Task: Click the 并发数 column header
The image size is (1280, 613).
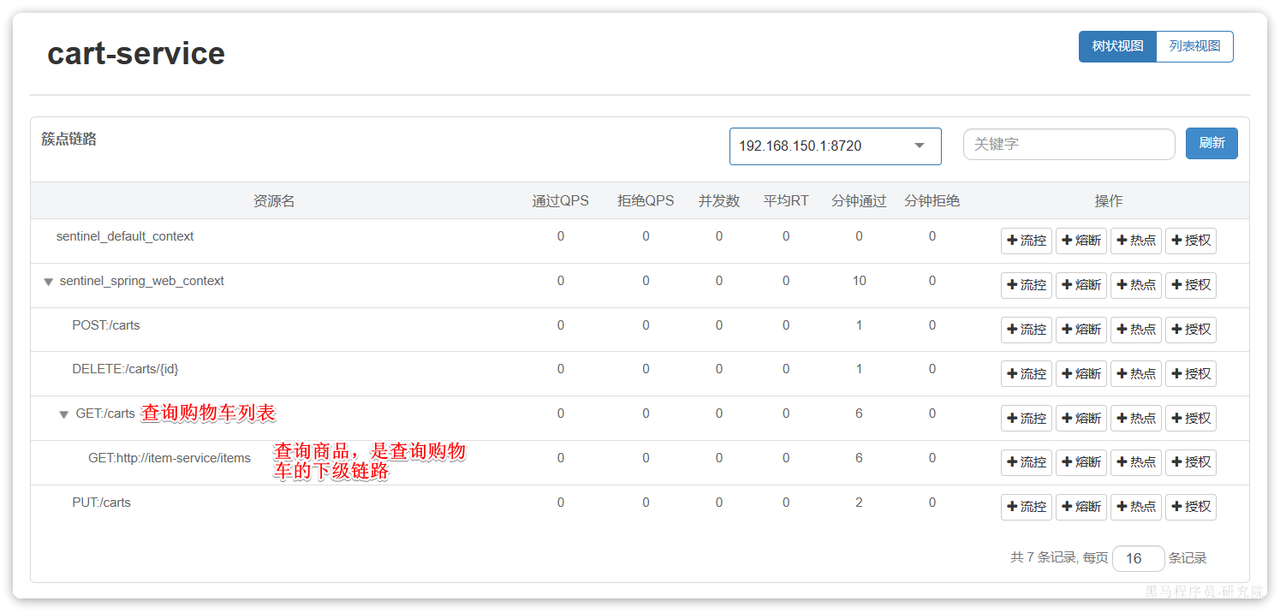Action: coord(719,201)
